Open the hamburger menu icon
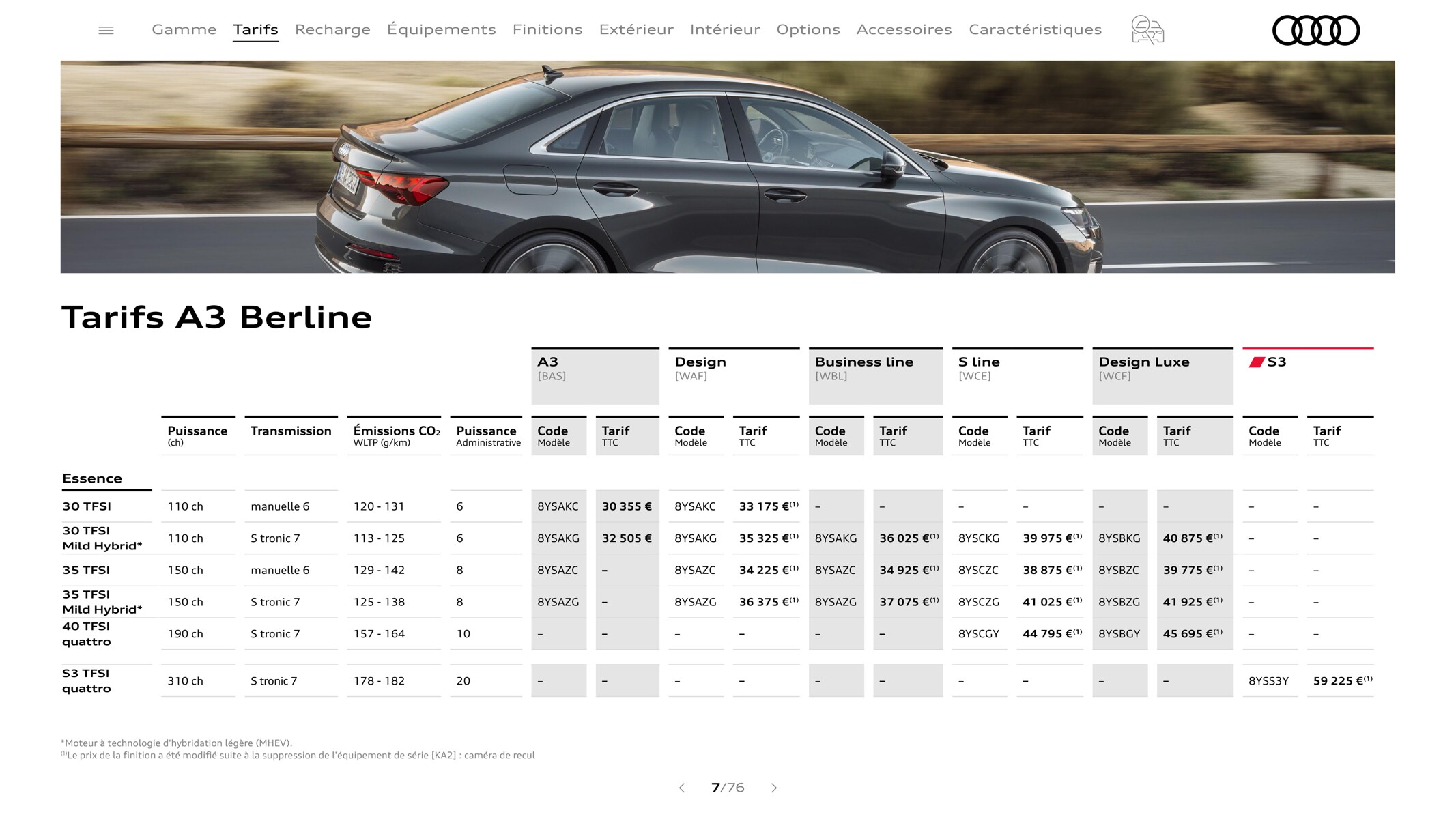 pyautogui.click(x=106, y=30)
